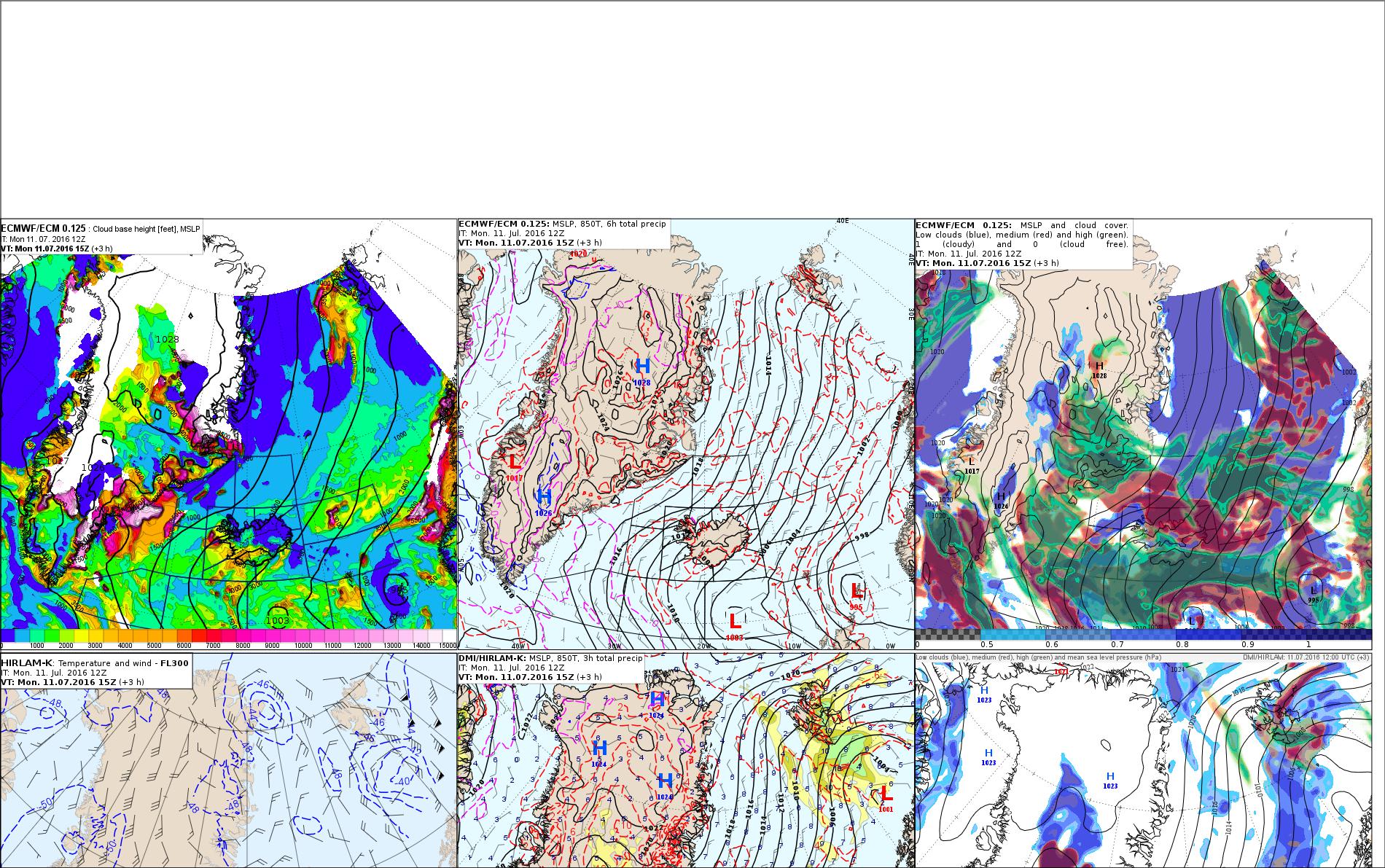Click the red L 1017 marker in precip map
This screenshot has width=1385, height=868.
tap(514, 466)
